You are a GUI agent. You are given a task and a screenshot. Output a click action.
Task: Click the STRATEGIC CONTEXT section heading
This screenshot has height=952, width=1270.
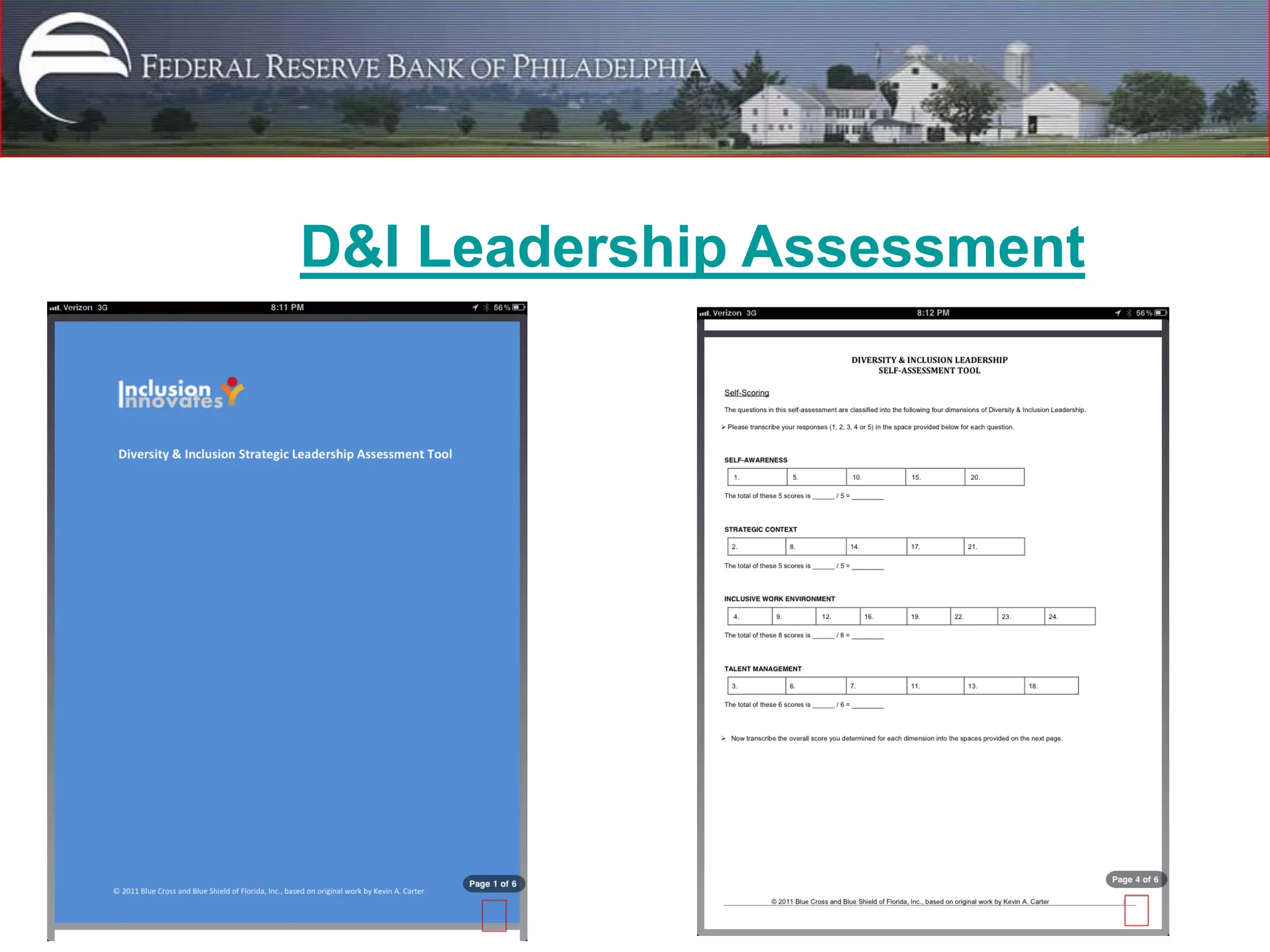tap(761, 529)
